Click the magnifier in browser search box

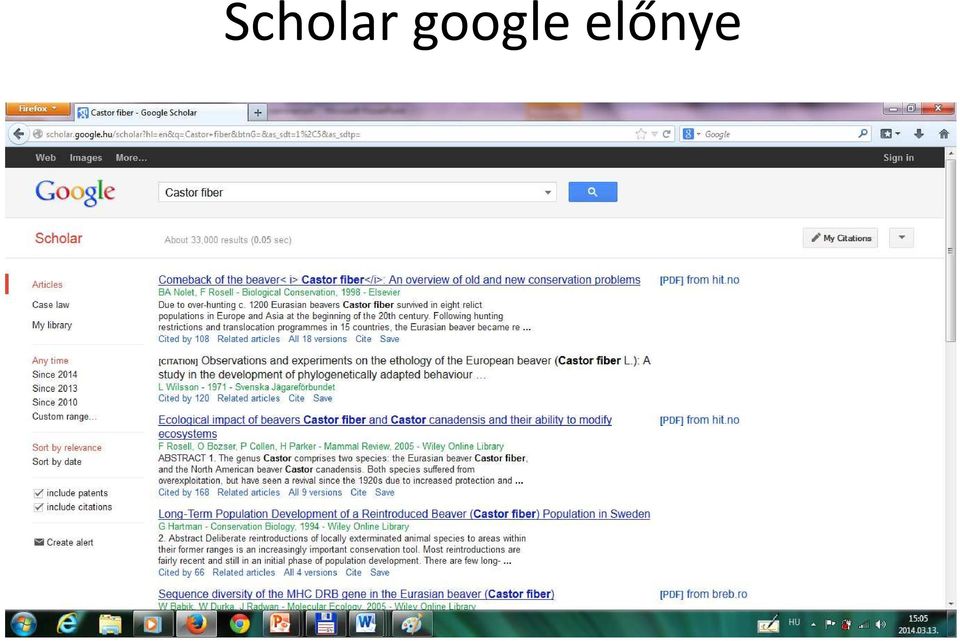point(863,133)
